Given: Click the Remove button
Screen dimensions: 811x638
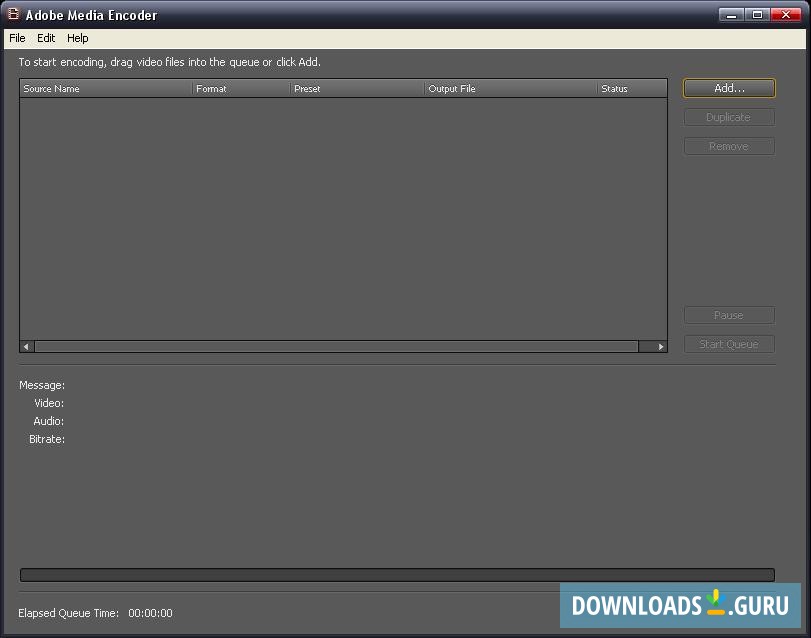Looking at the screenshot, I should 729,146.
